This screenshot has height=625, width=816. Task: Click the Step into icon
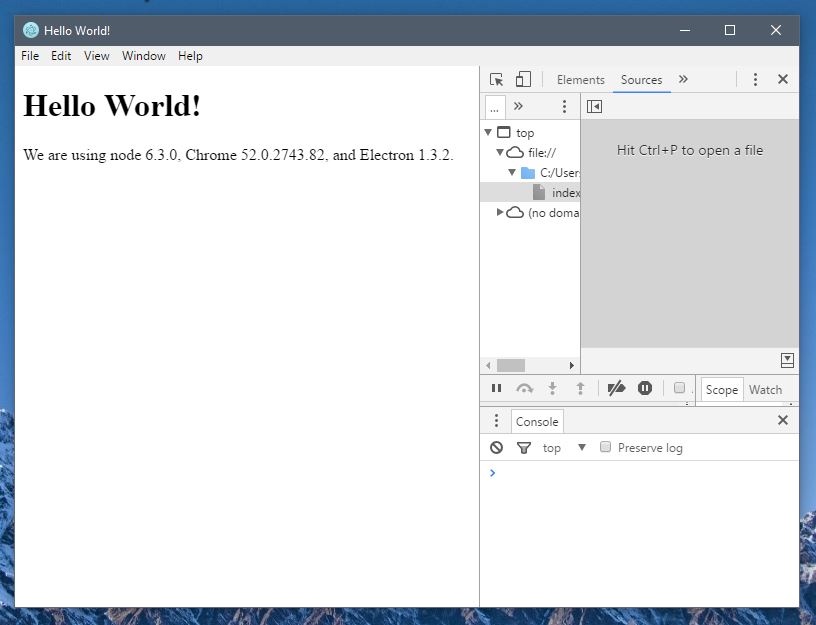[x=553, y=388]
